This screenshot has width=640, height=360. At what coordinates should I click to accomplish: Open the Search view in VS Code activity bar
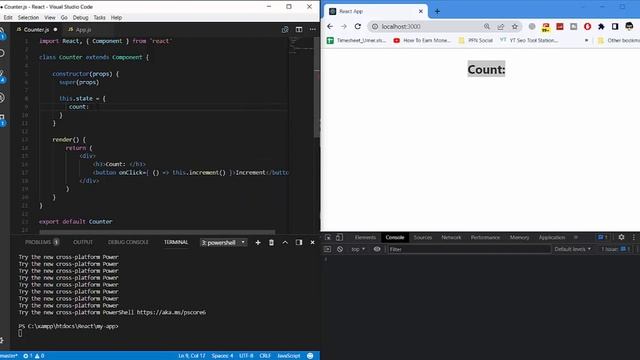pyautogui.click(x=2, y=53)
